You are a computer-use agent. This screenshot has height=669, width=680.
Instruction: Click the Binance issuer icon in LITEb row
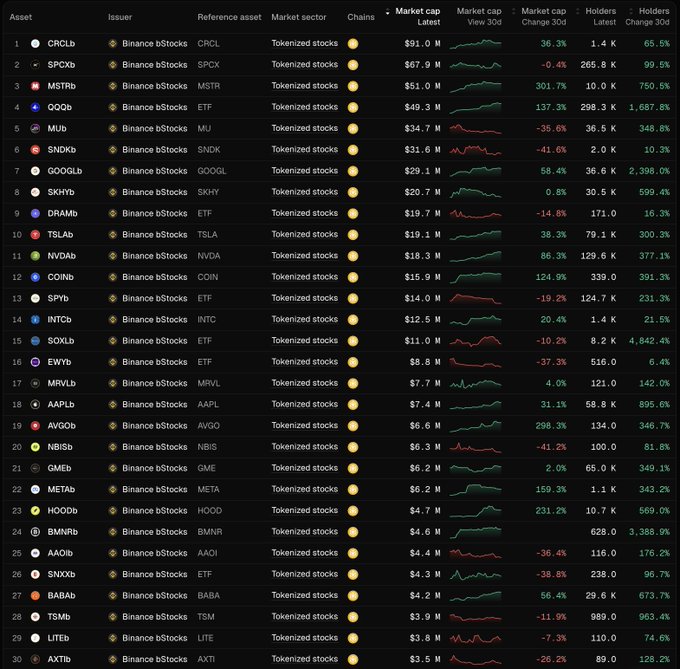tap(113, 638)
